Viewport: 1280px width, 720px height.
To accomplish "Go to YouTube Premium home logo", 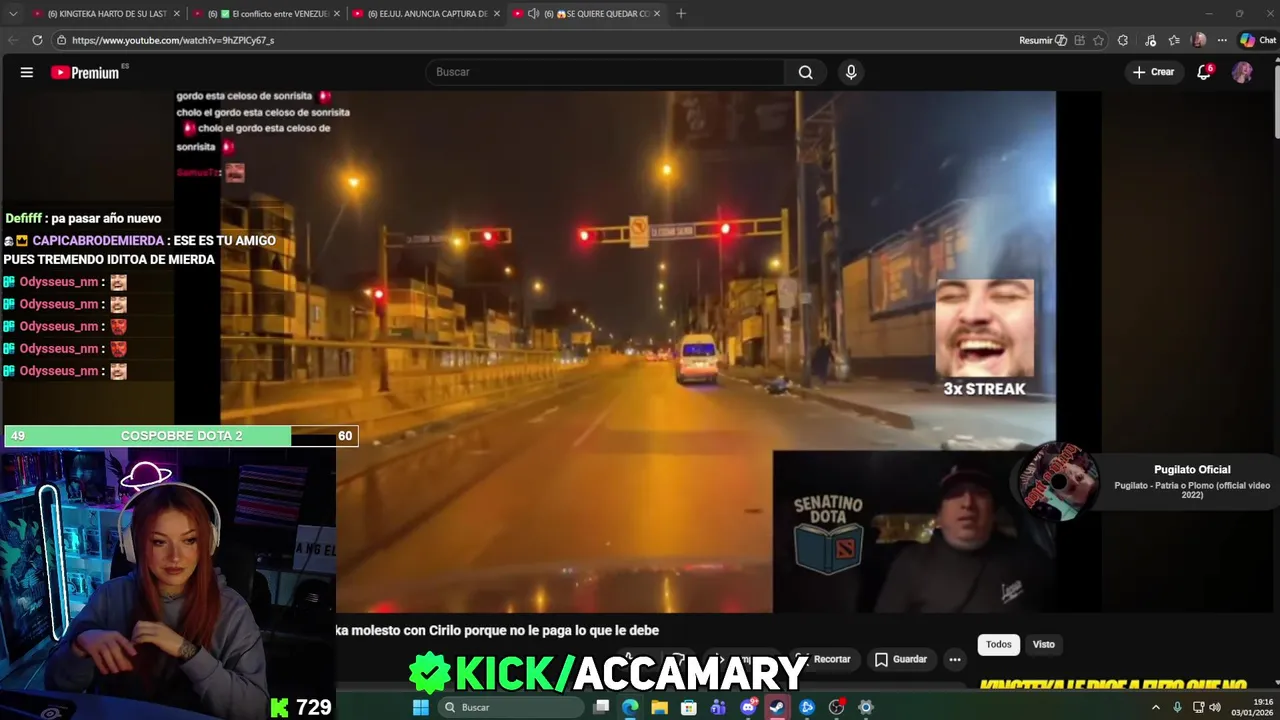I will tap(86, 72).
